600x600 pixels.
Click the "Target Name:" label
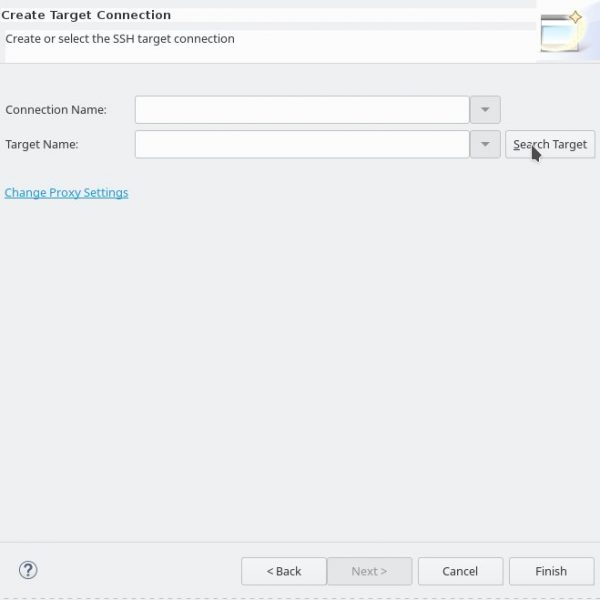(42, 144)
